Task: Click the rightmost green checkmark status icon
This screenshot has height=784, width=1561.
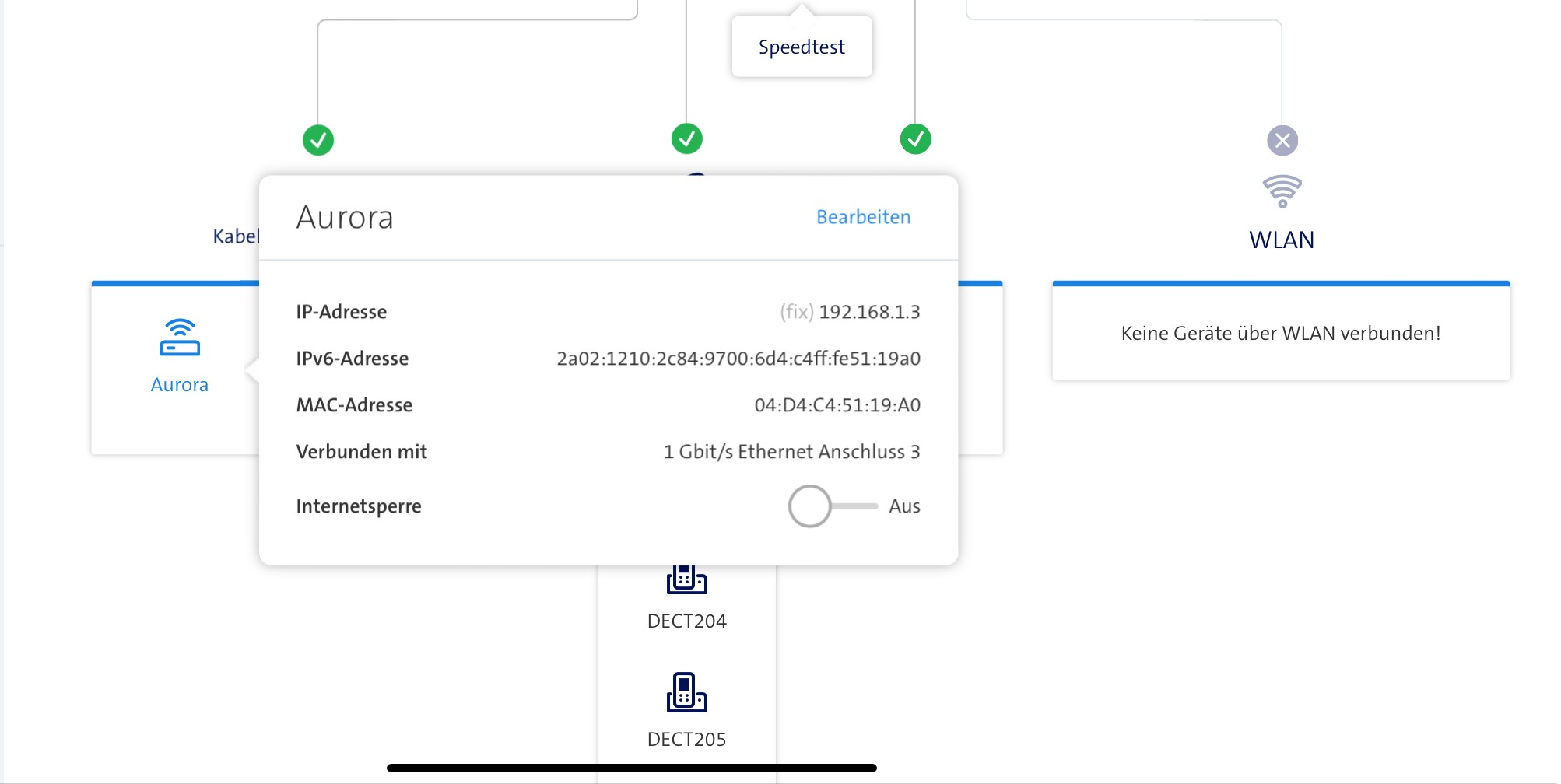Action: pyautogui.click(x=915, y=139)
